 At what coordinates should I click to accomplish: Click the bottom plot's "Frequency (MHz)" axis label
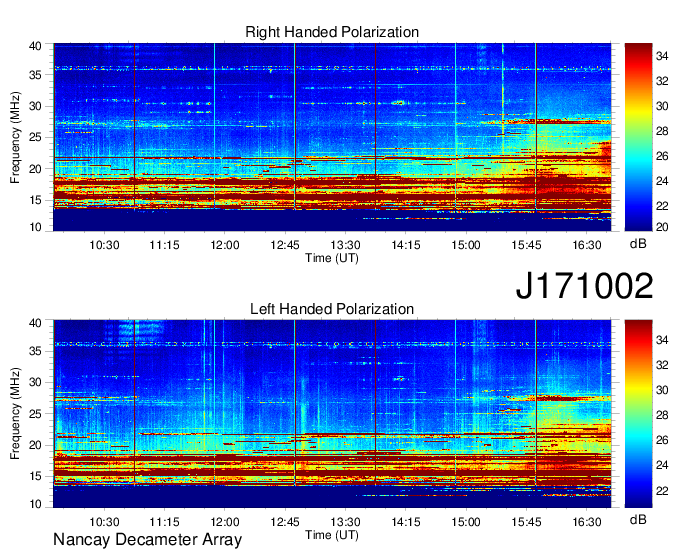(15, 414)
